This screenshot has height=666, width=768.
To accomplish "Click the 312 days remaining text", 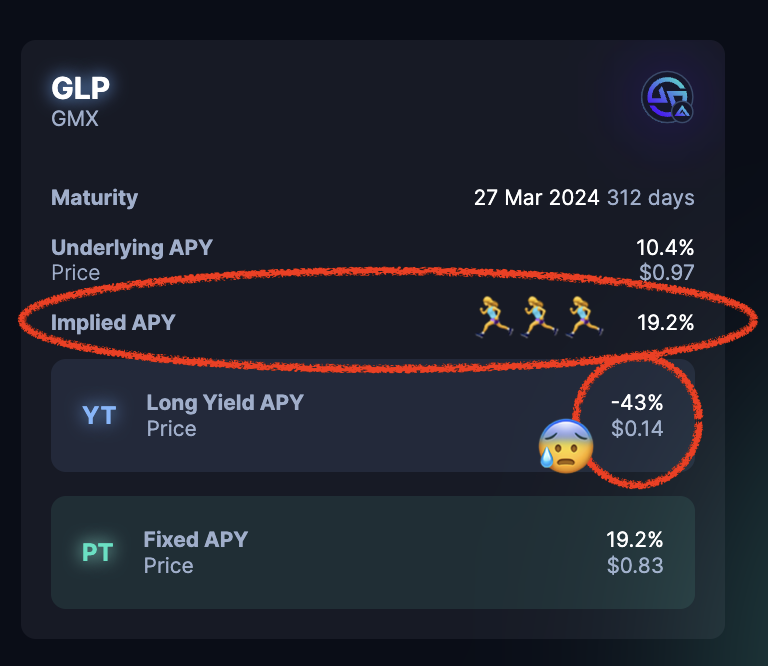I will (651, 198).
